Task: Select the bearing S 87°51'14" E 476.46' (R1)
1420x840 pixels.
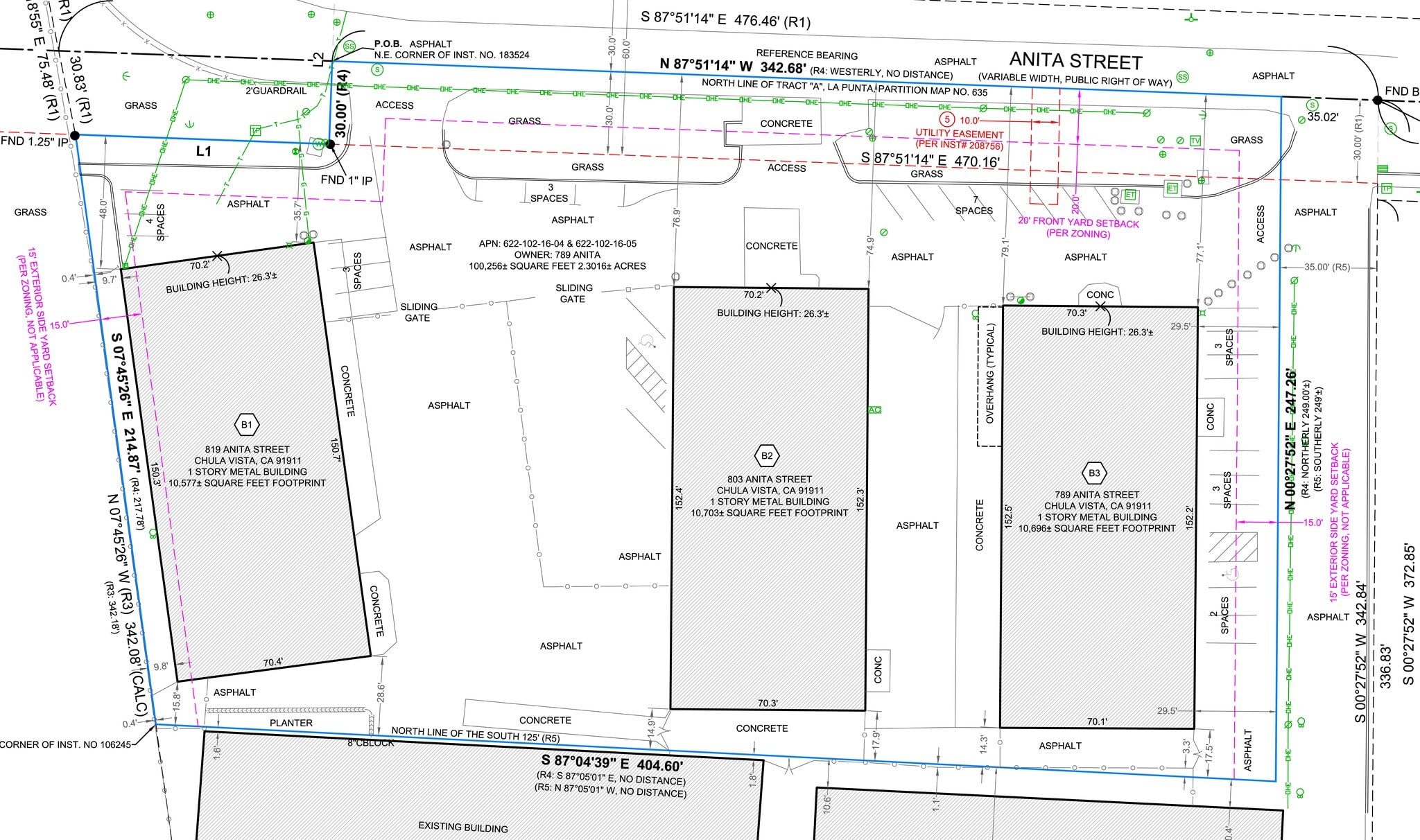Action: 726,19
